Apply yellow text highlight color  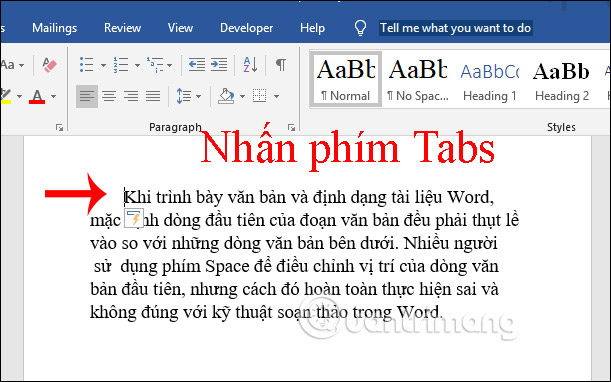5,96
